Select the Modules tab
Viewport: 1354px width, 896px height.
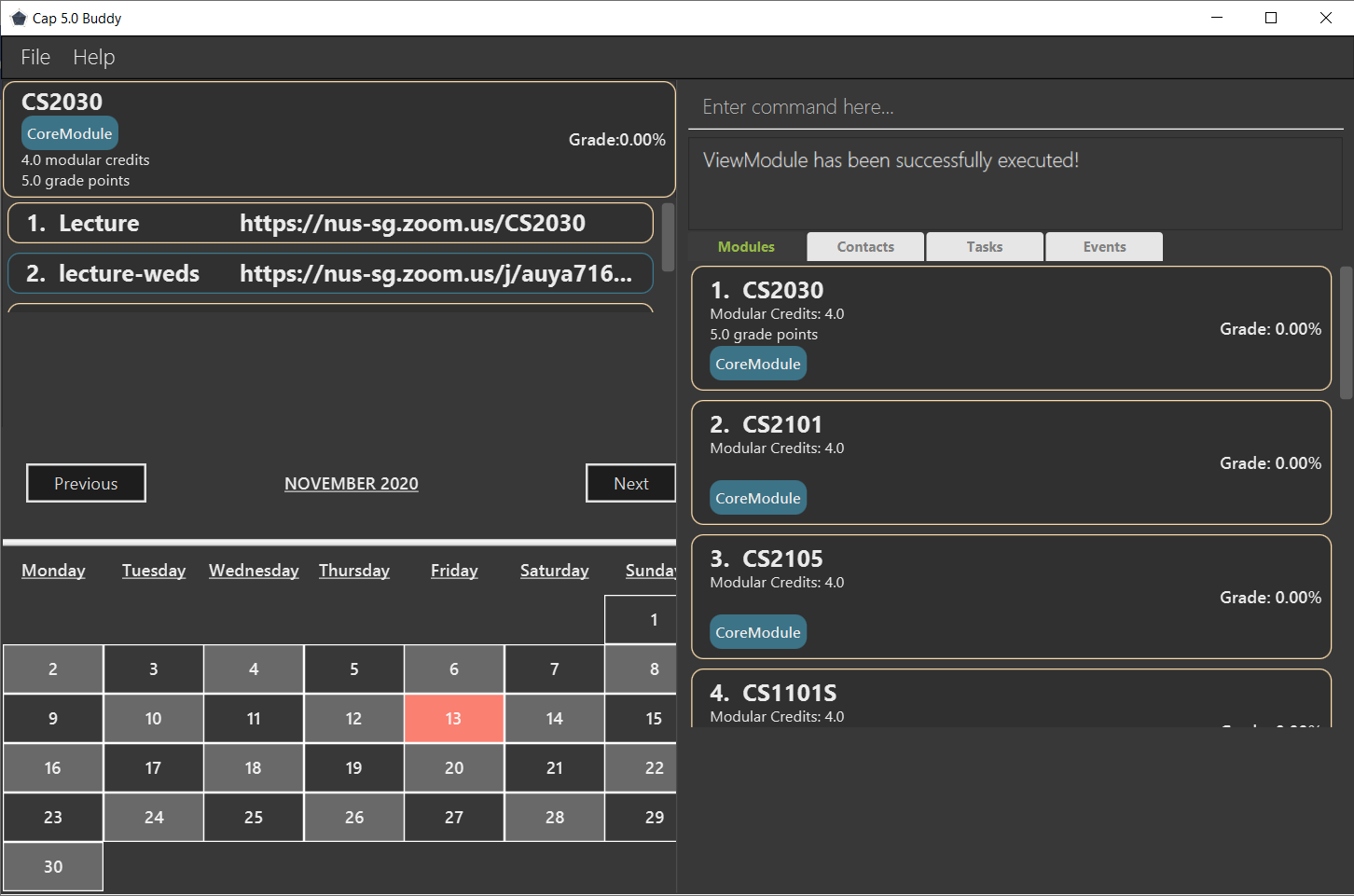point(746,247)
